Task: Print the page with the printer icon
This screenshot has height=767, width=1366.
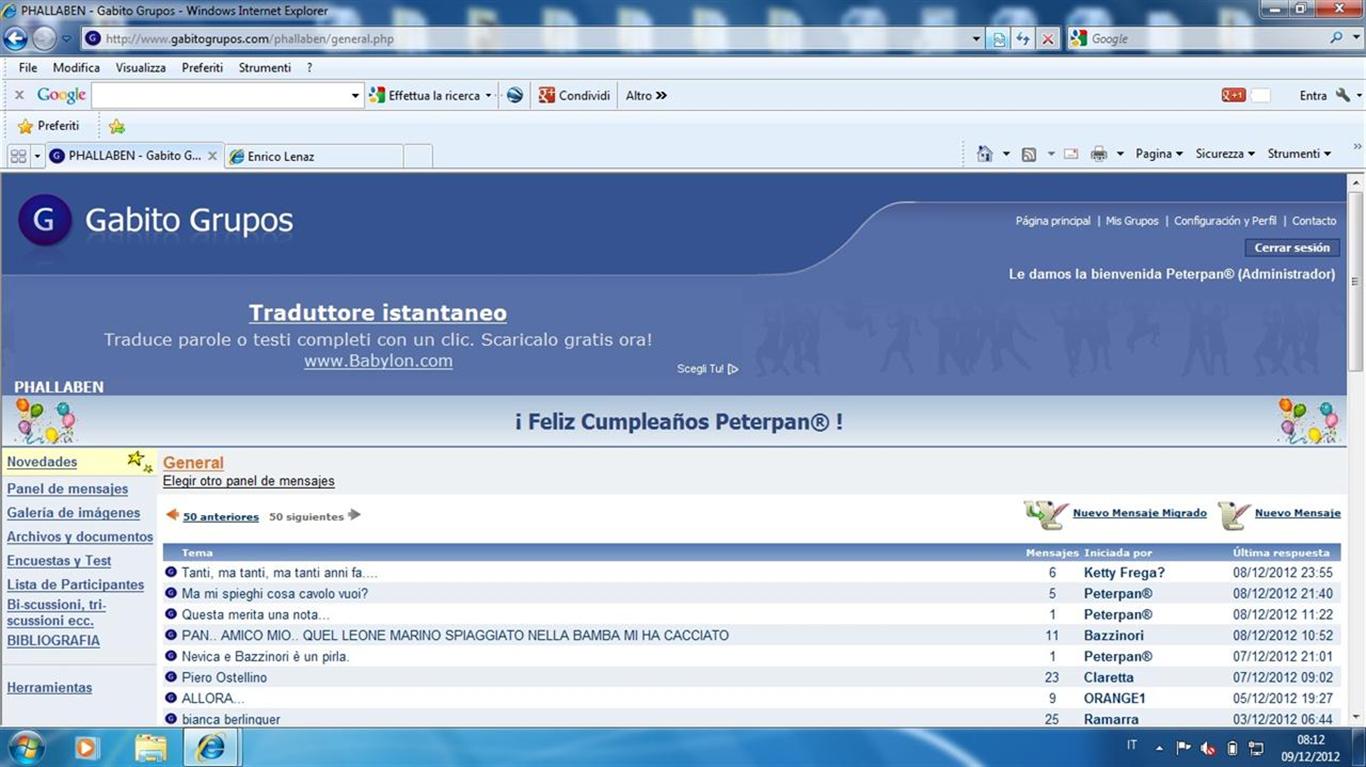Action: pos(1099,154)
